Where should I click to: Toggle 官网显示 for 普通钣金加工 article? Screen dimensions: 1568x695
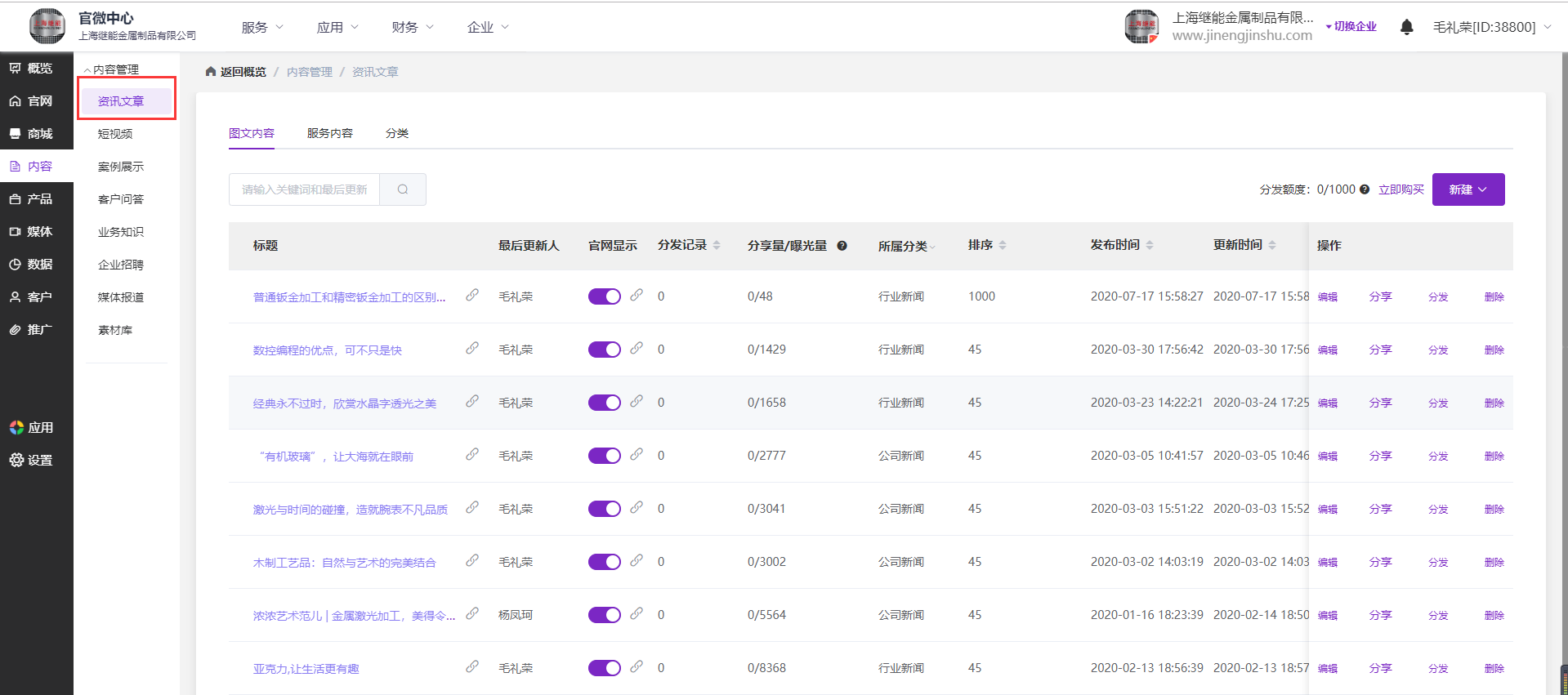coord(605,296)
